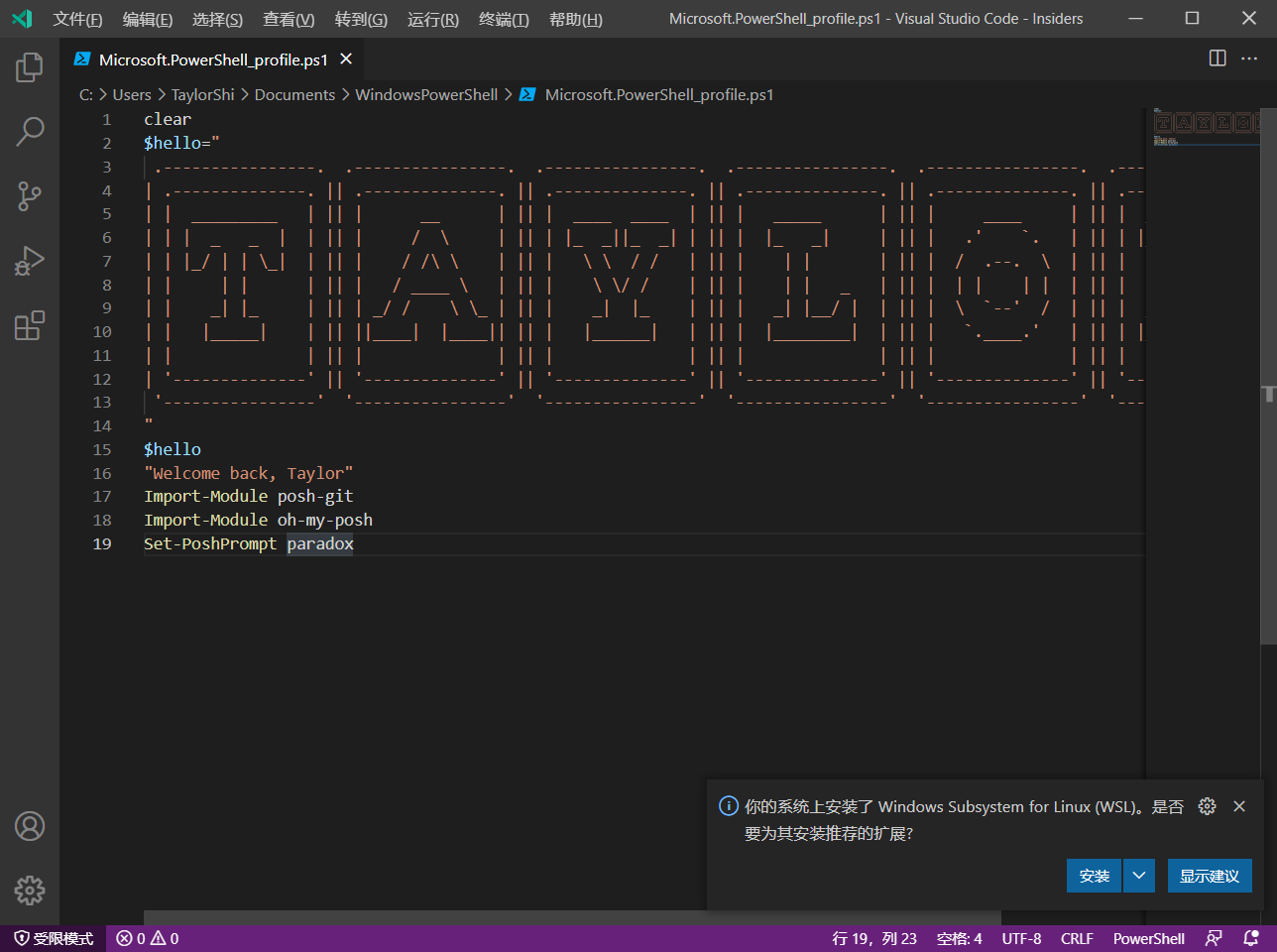
Task: Change language mode PowerShell
Action: click(x=1149, y=938)
